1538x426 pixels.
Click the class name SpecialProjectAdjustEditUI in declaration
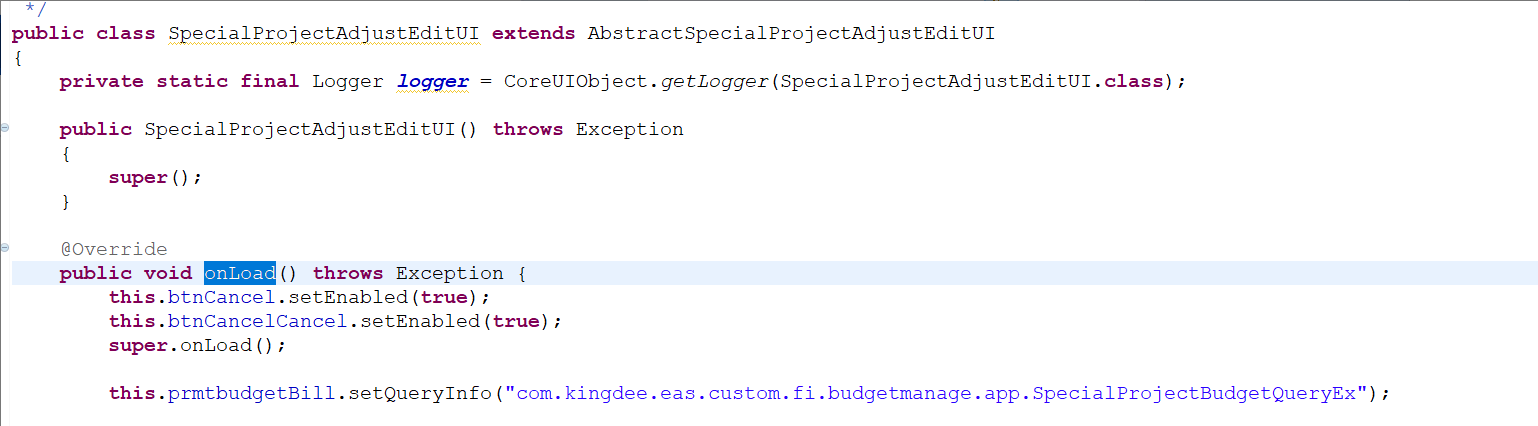tap(324, 33)
